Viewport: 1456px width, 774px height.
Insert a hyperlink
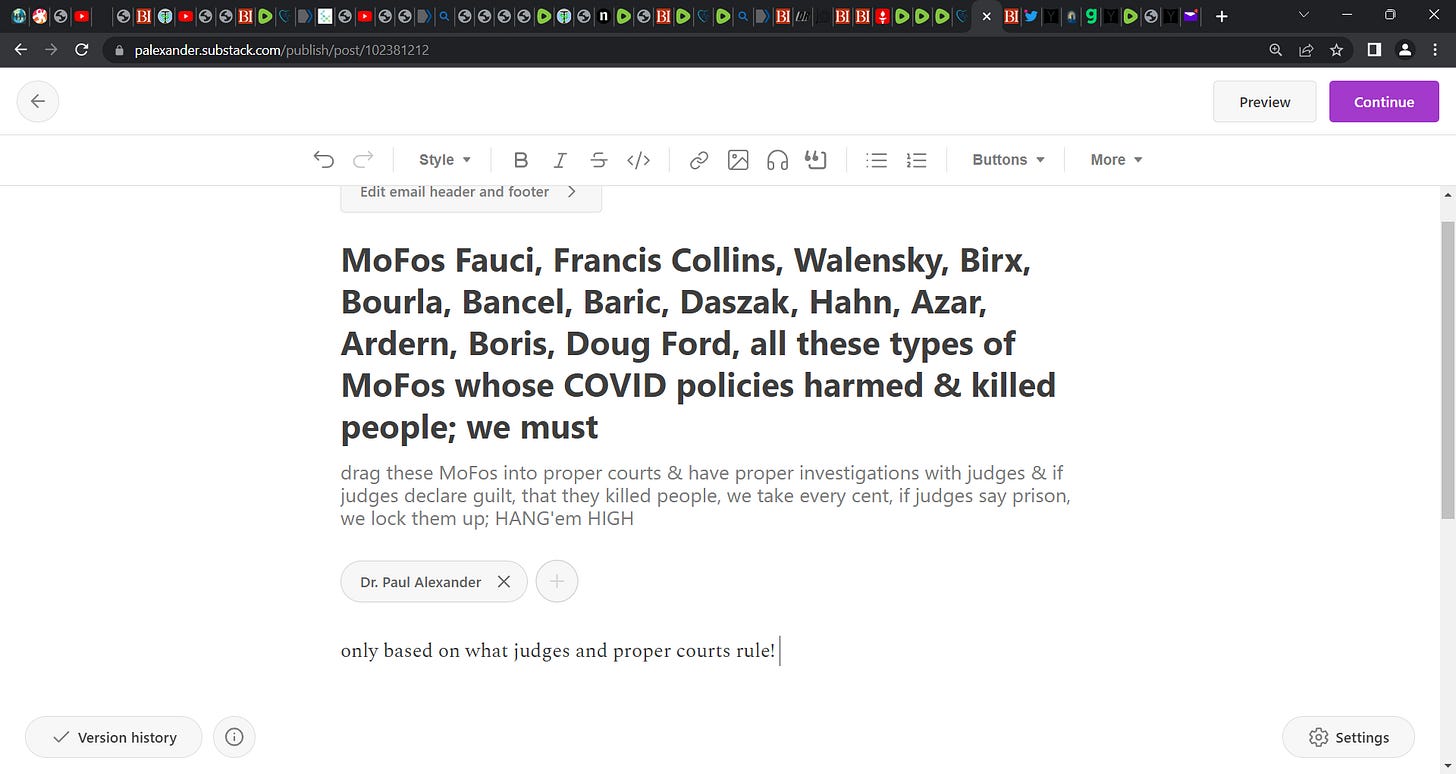699,160
